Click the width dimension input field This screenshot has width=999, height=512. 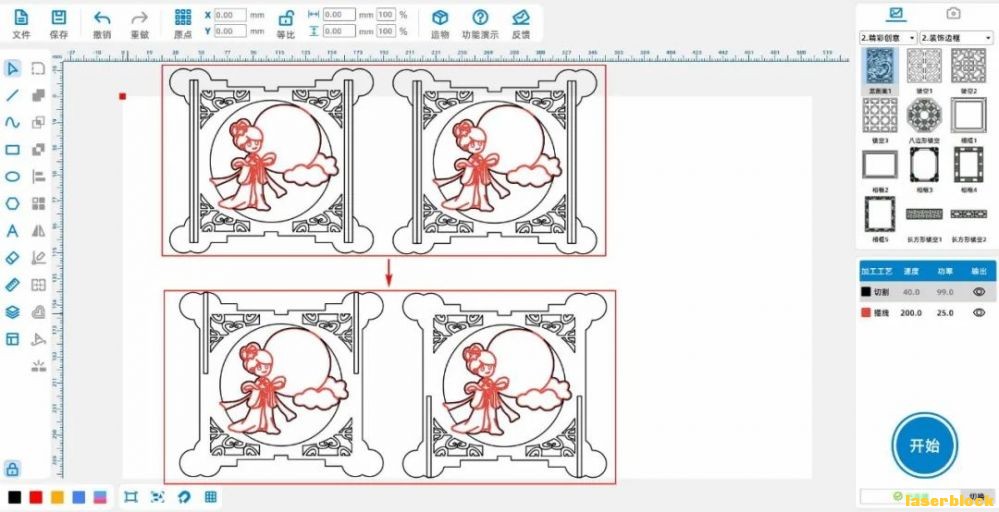339,14
